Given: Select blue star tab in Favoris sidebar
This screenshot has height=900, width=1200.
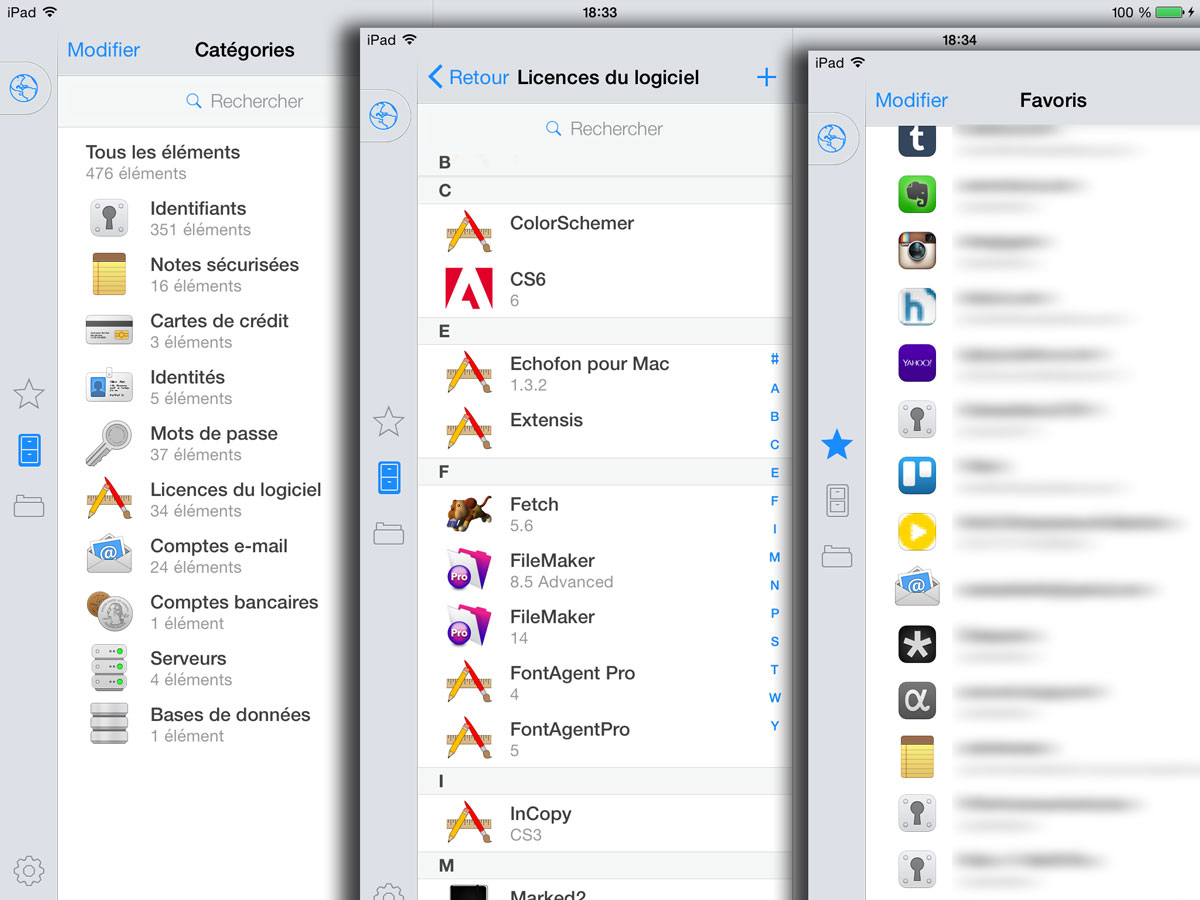Looking at the screenshot, I should 837,444.
